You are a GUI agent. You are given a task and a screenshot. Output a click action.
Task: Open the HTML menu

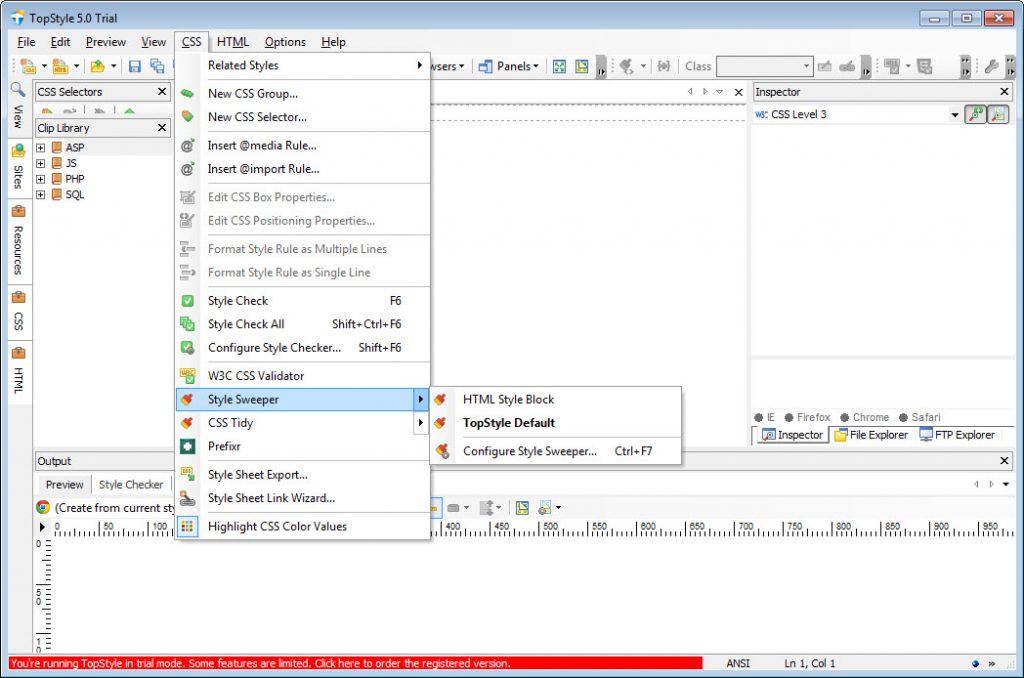tap(232, 42)
